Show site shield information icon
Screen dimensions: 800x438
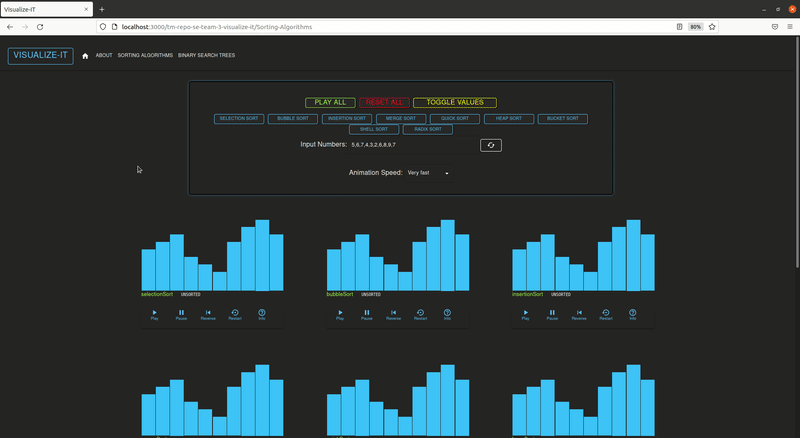(x=103, y=27)
